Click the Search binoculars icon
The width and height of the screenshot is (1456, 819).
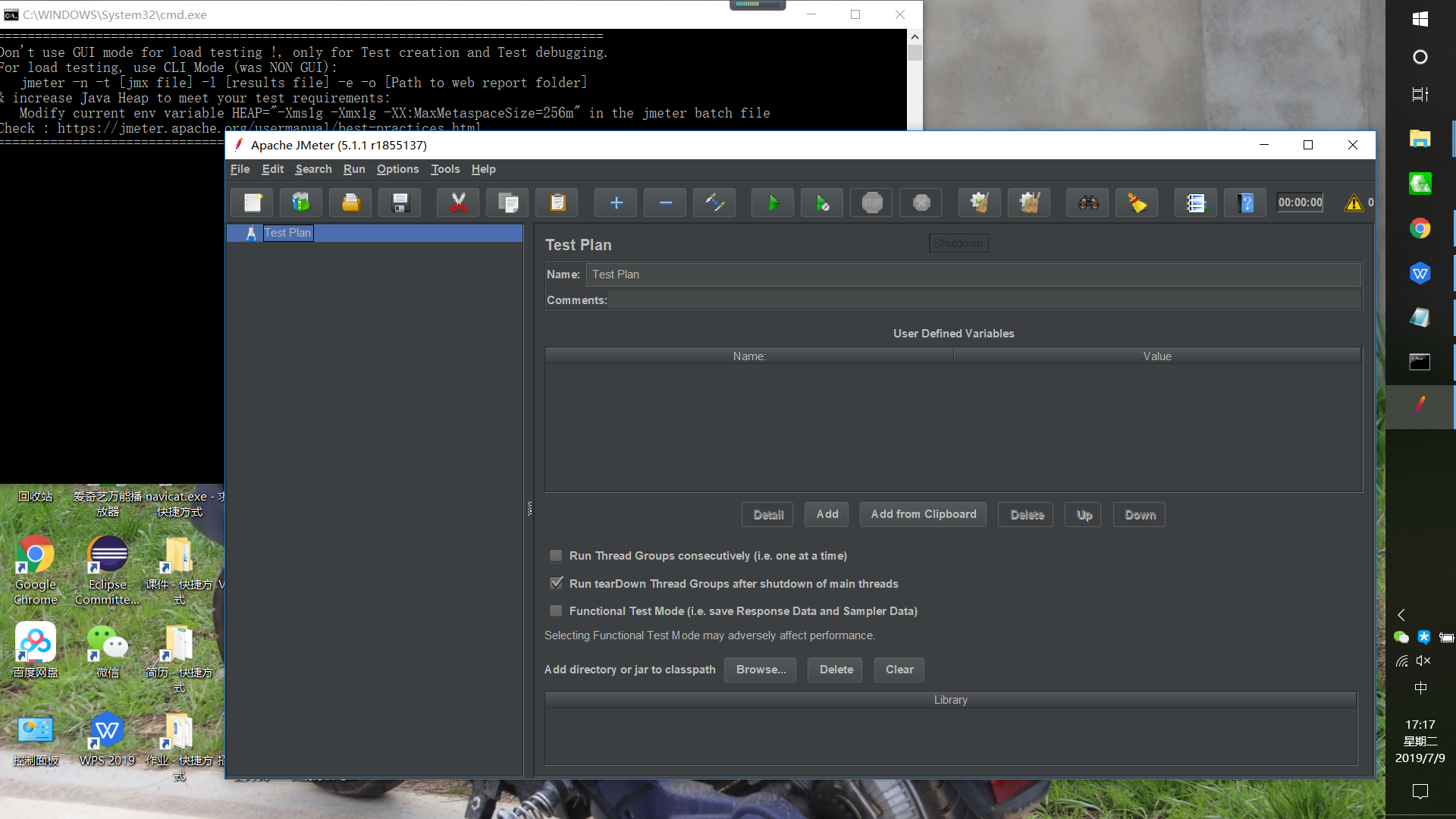click(1087, 202)
